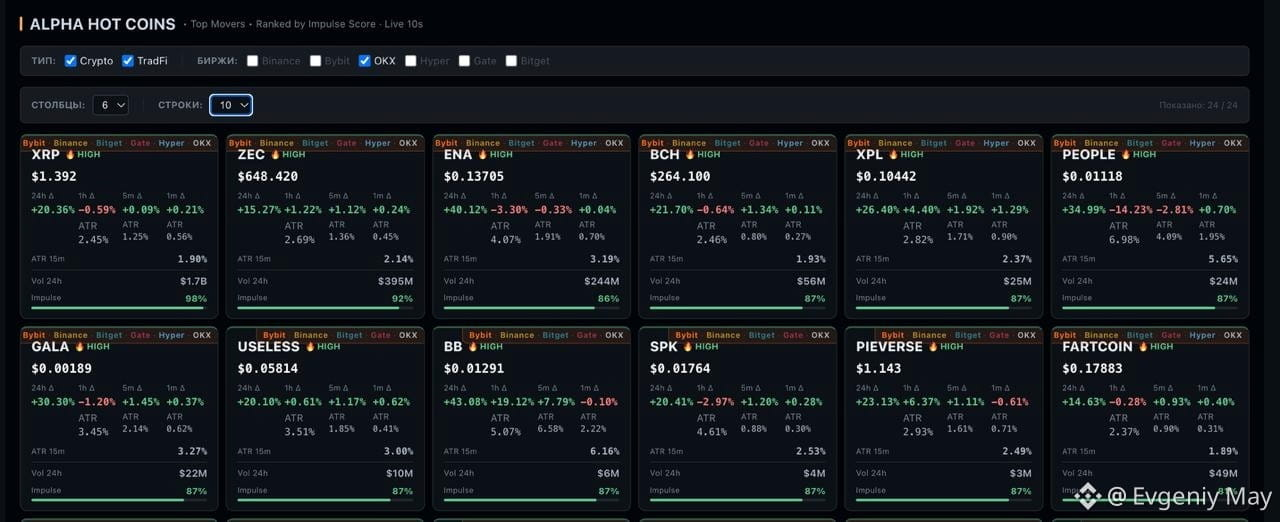Click the HIGH label on BCH card

pos(709,155)
